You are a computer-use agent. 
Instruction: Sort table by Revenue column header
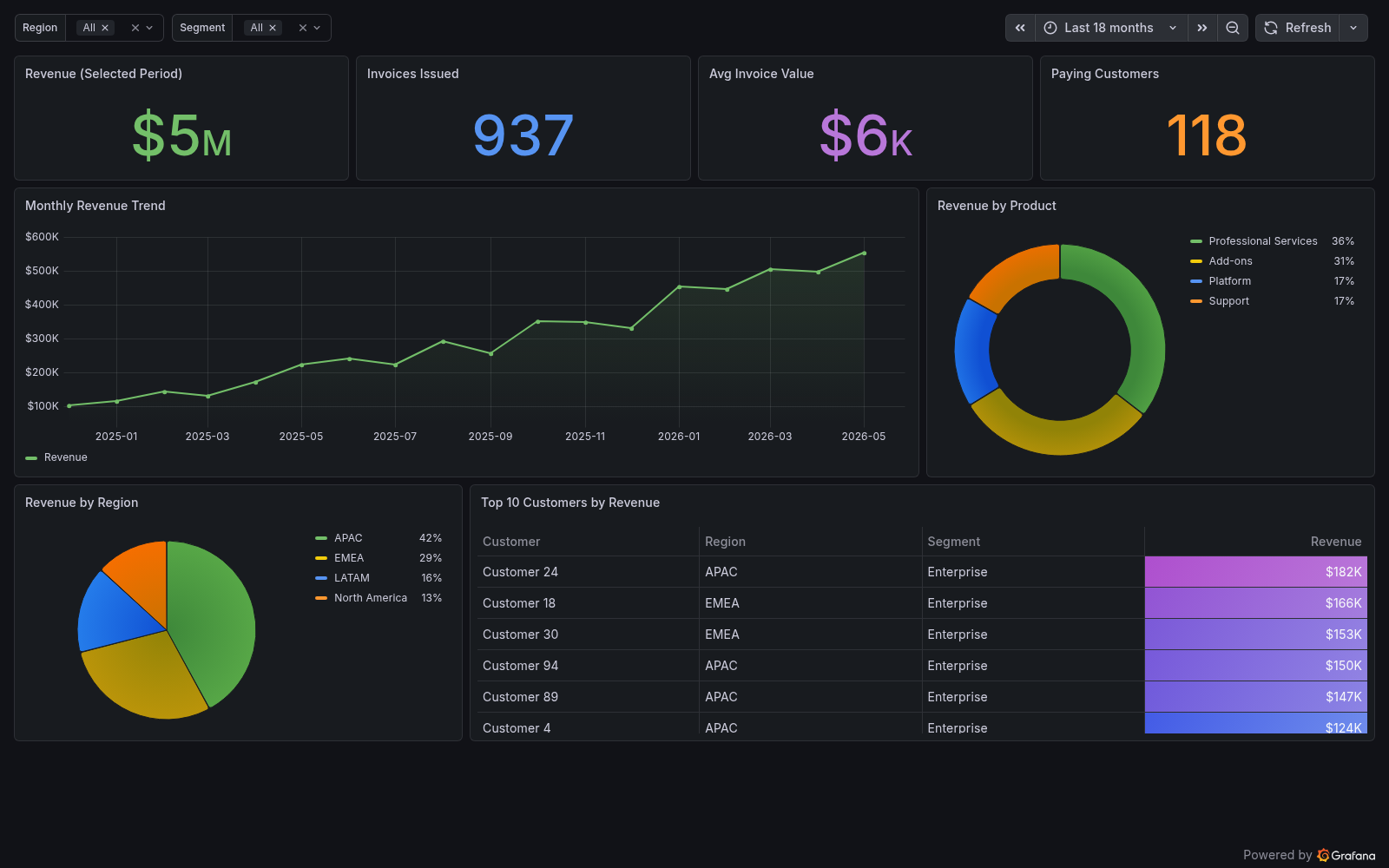1336,542
